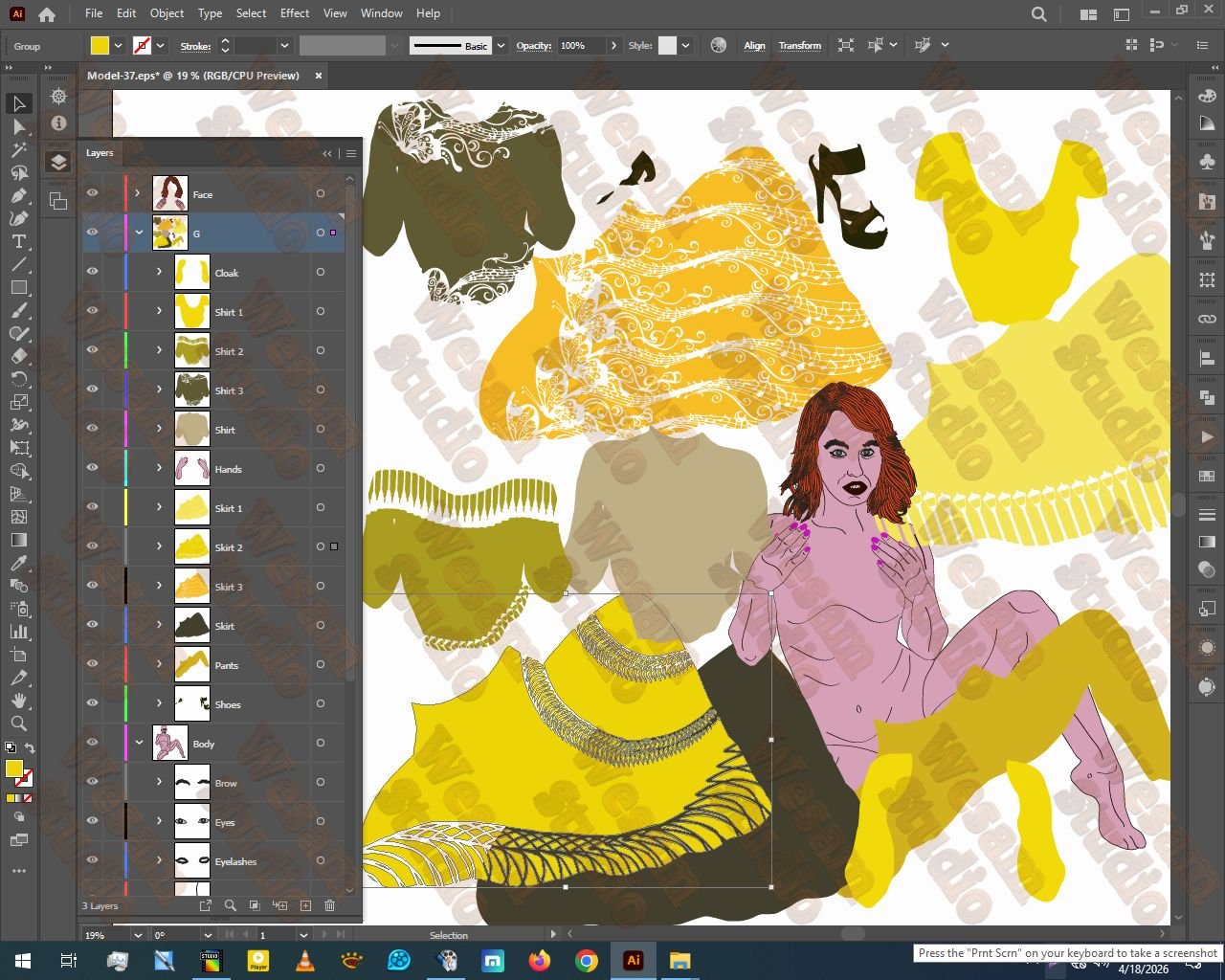Toggle visibility of Shoes layer

[x=93, y=703]
